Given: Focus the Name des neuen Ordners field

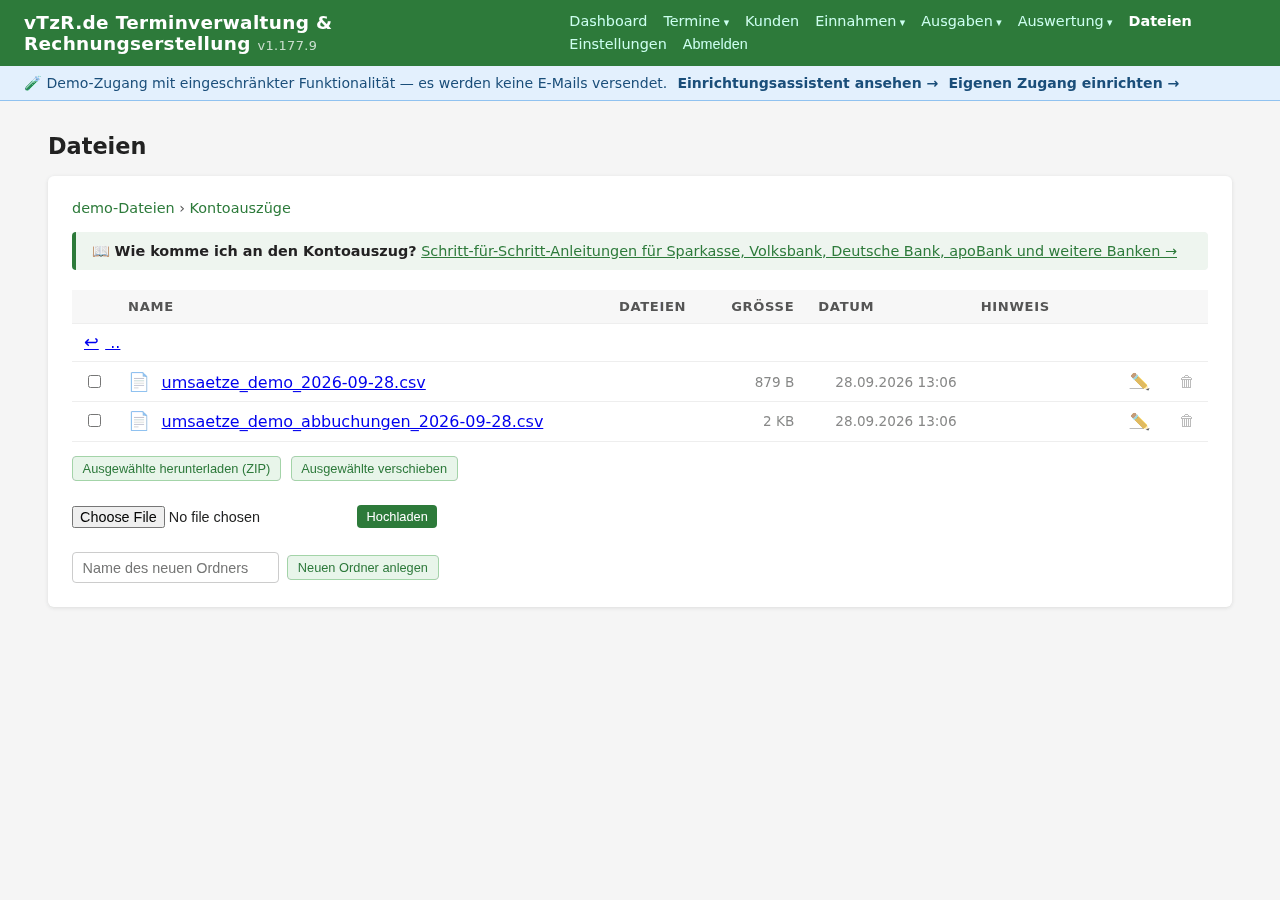Looking at the screenshot, I should point(175,567).
